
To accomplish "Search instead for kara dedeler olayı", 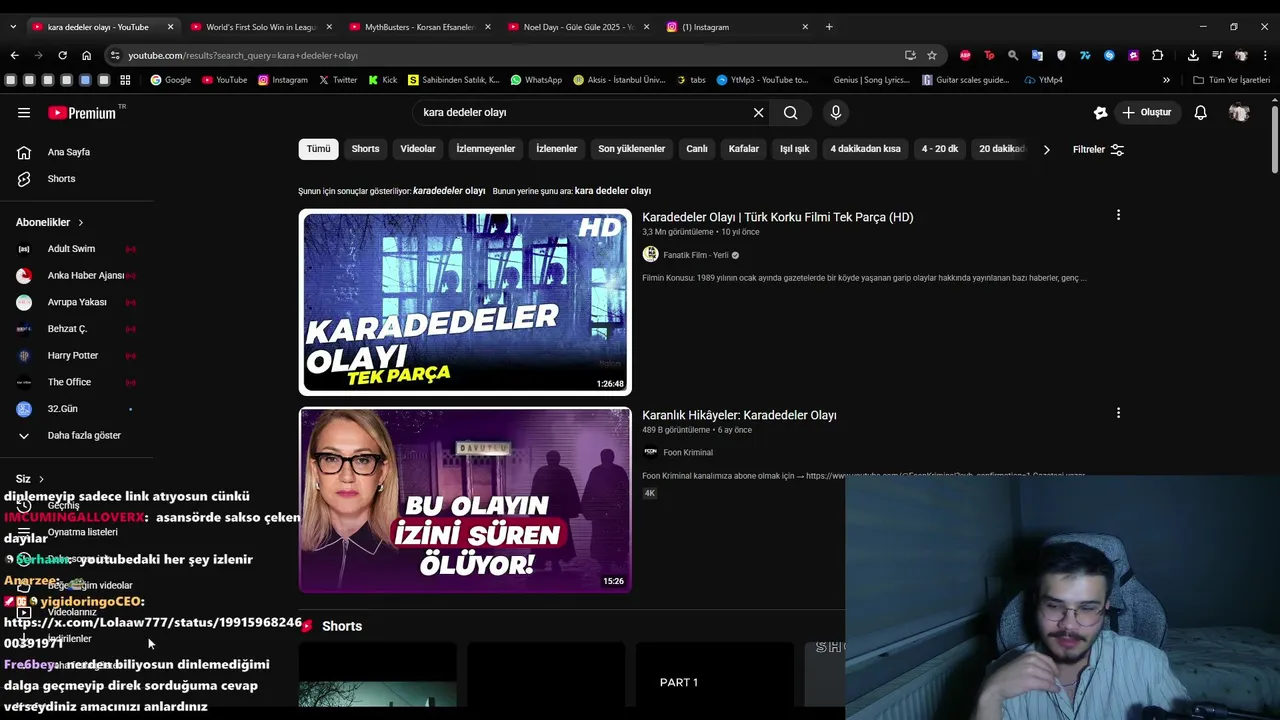I will pyautogui.click(x=612, y=191).
